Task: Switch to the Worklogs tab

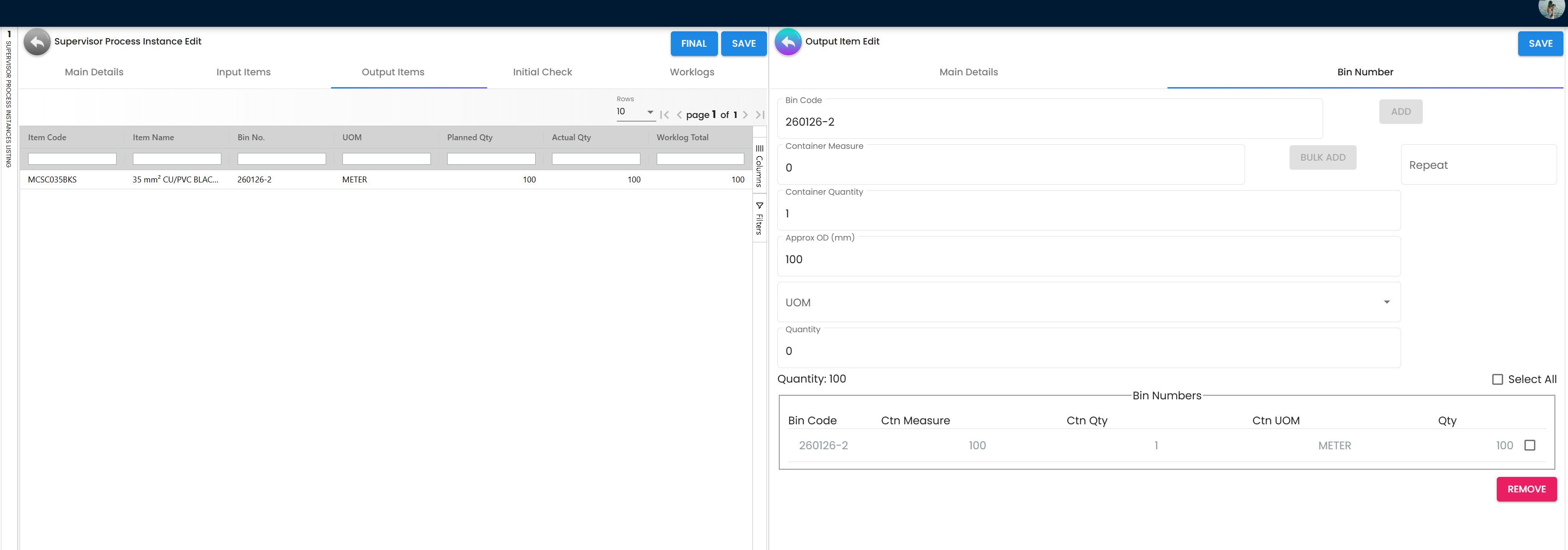Action: pos(692,72)
